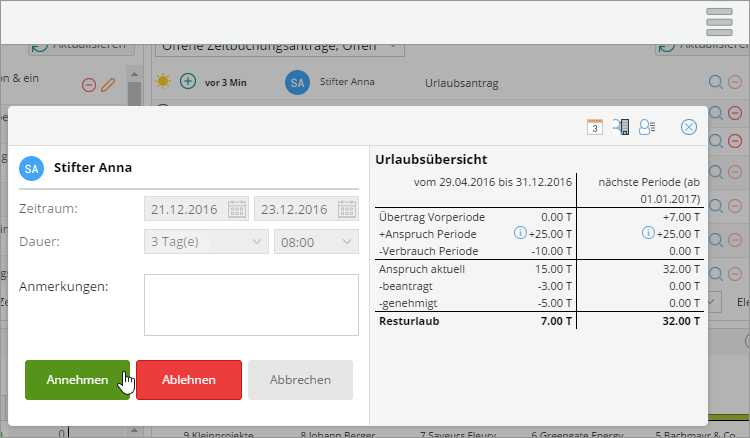
Task: Close the vacation request dialog
Action: point(688,127)
